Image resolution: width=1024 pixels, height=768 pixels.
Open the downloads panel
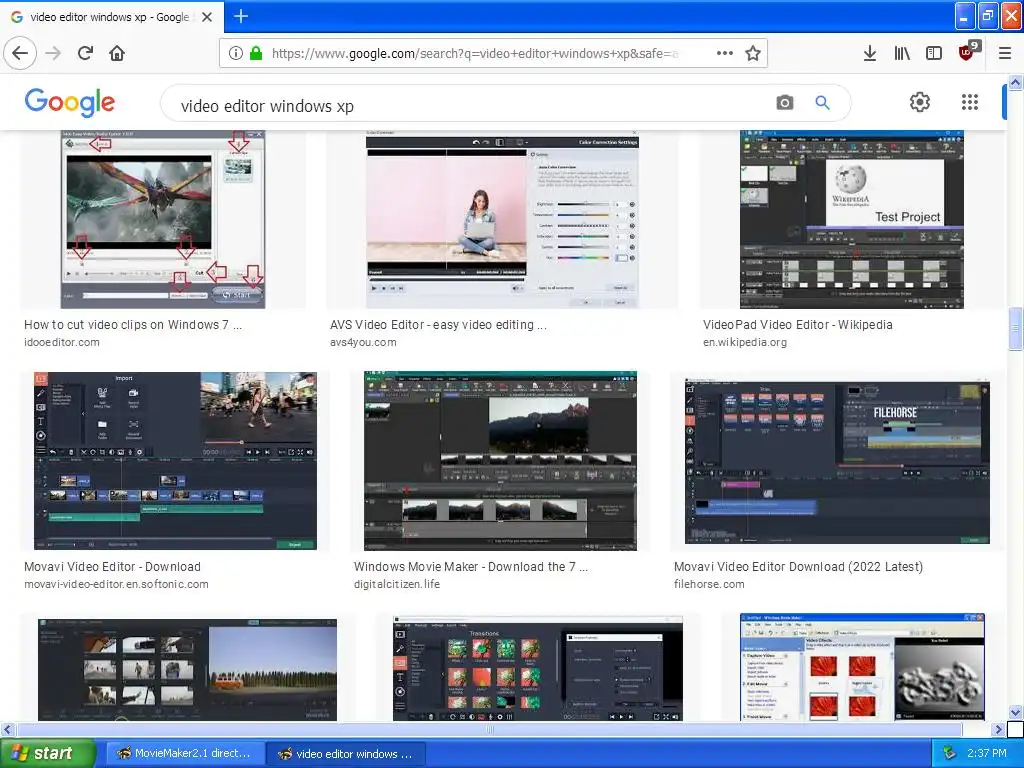[870, 54]
